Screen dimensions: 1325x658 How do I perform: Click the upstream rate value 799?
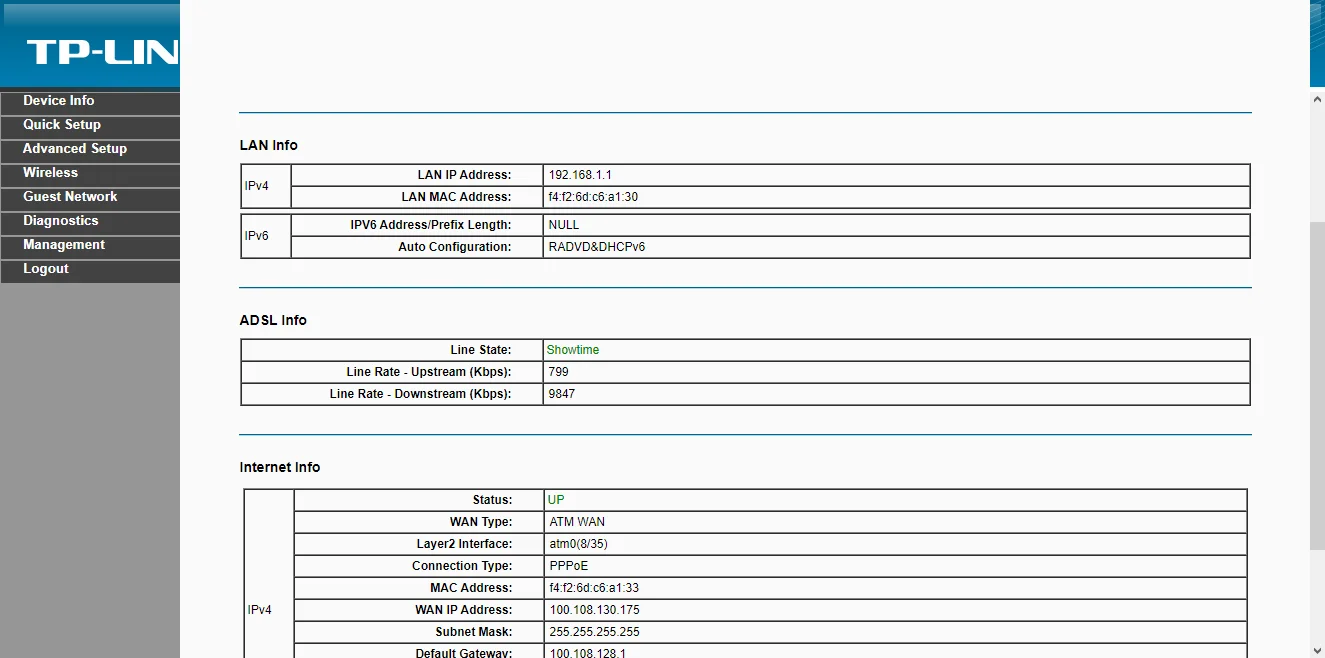pos(558,372)
